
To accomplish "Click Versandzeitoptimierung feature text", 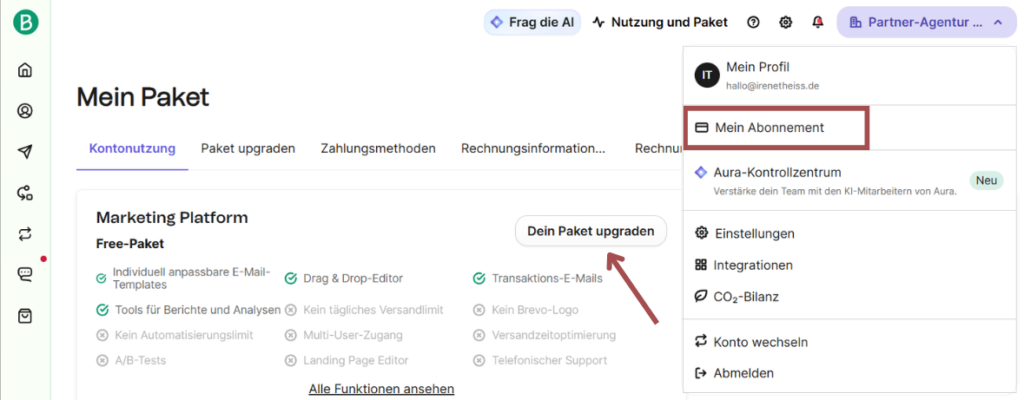I will coord(554,335).
